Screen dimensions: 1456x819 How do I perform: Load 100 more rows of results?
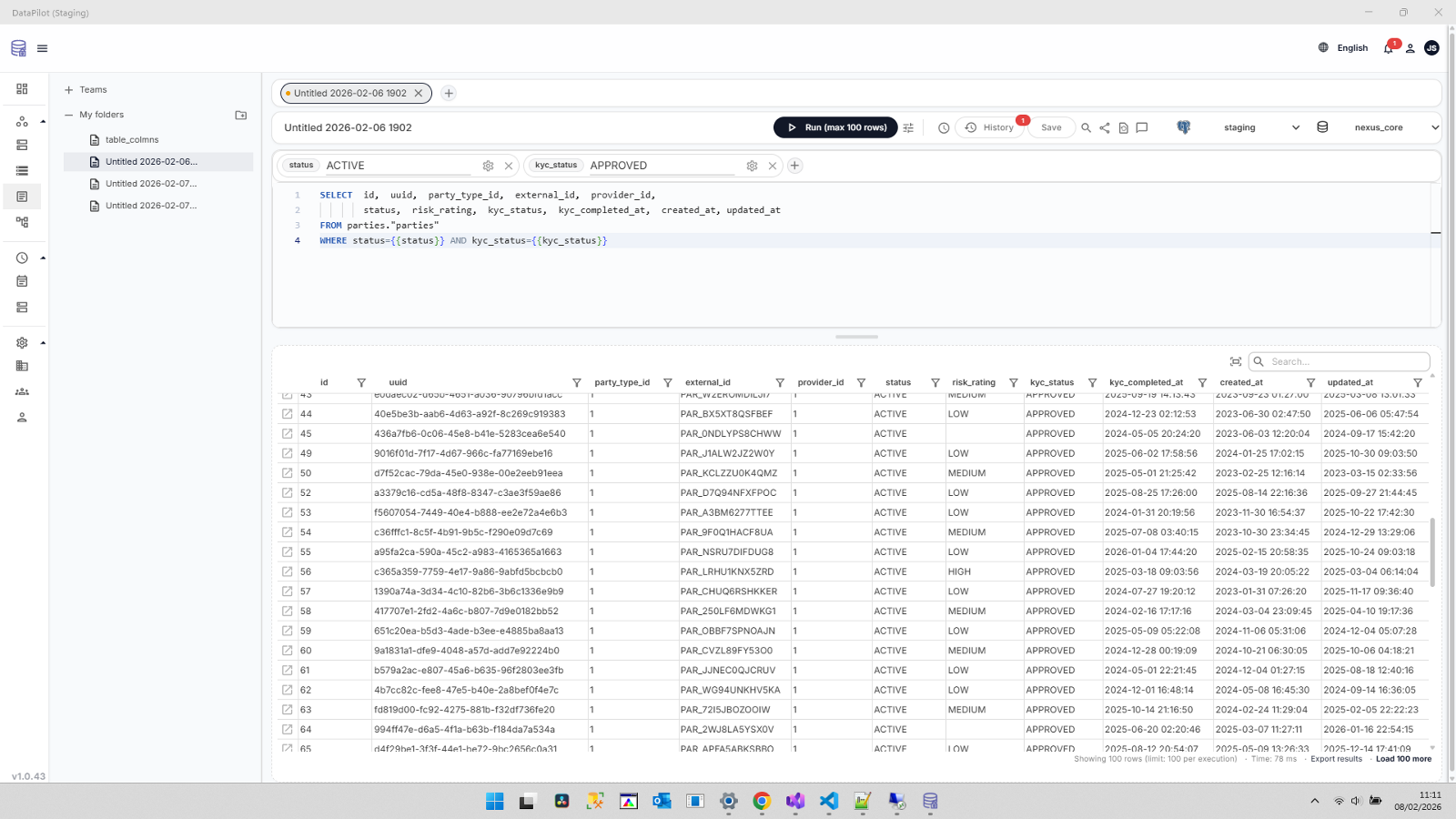coord(1402,758)
